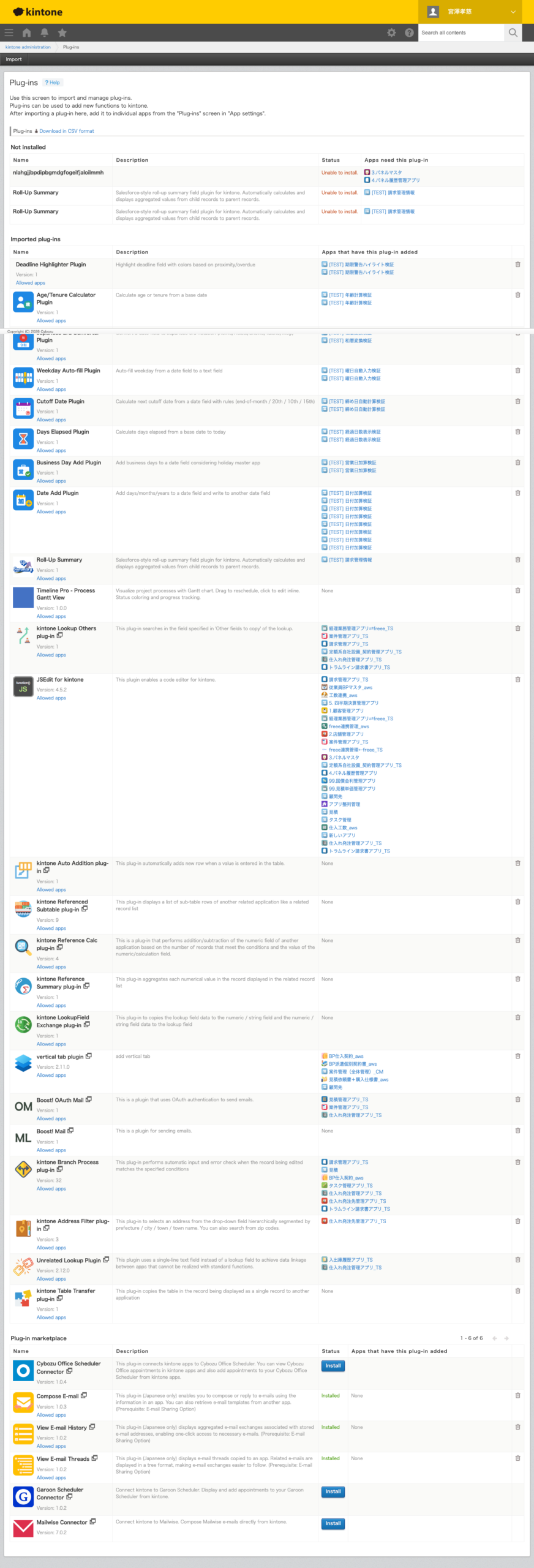Screen dimensions: 534x1568
Task: Open the notifications bell icon
Action: pyautogui.click(x=44, y=32)
